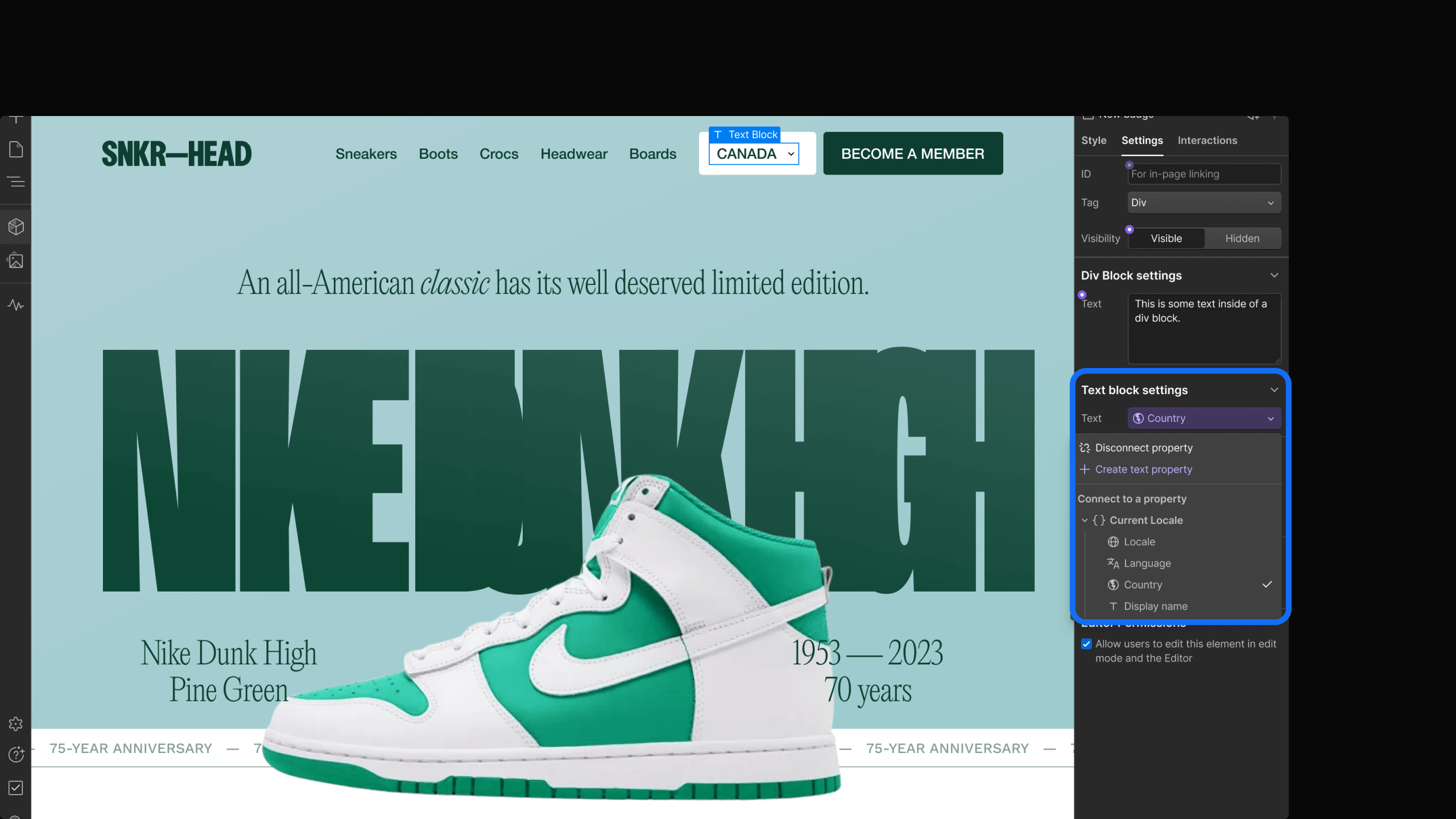Click the help question mark icon

16,754
